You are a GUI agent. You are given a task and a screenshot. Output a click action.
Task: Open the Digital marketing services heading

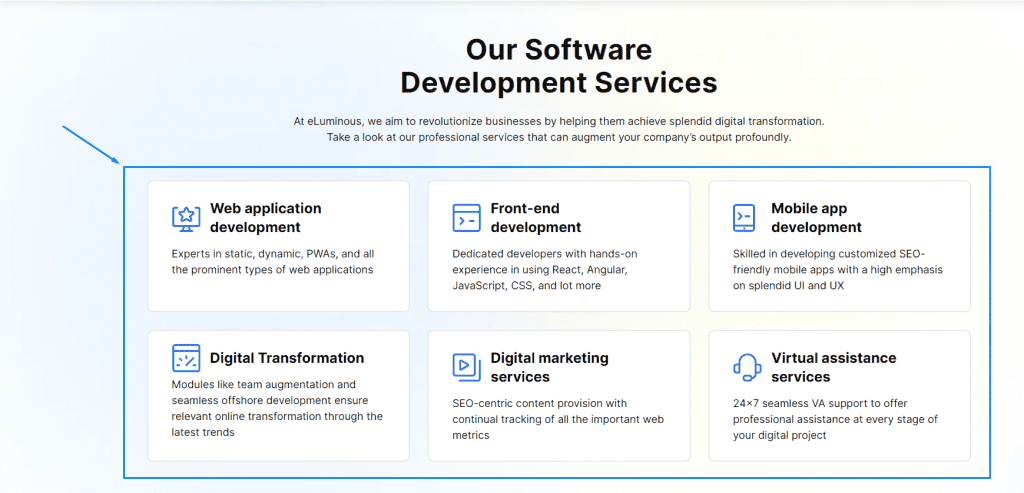tap(549, 368)
